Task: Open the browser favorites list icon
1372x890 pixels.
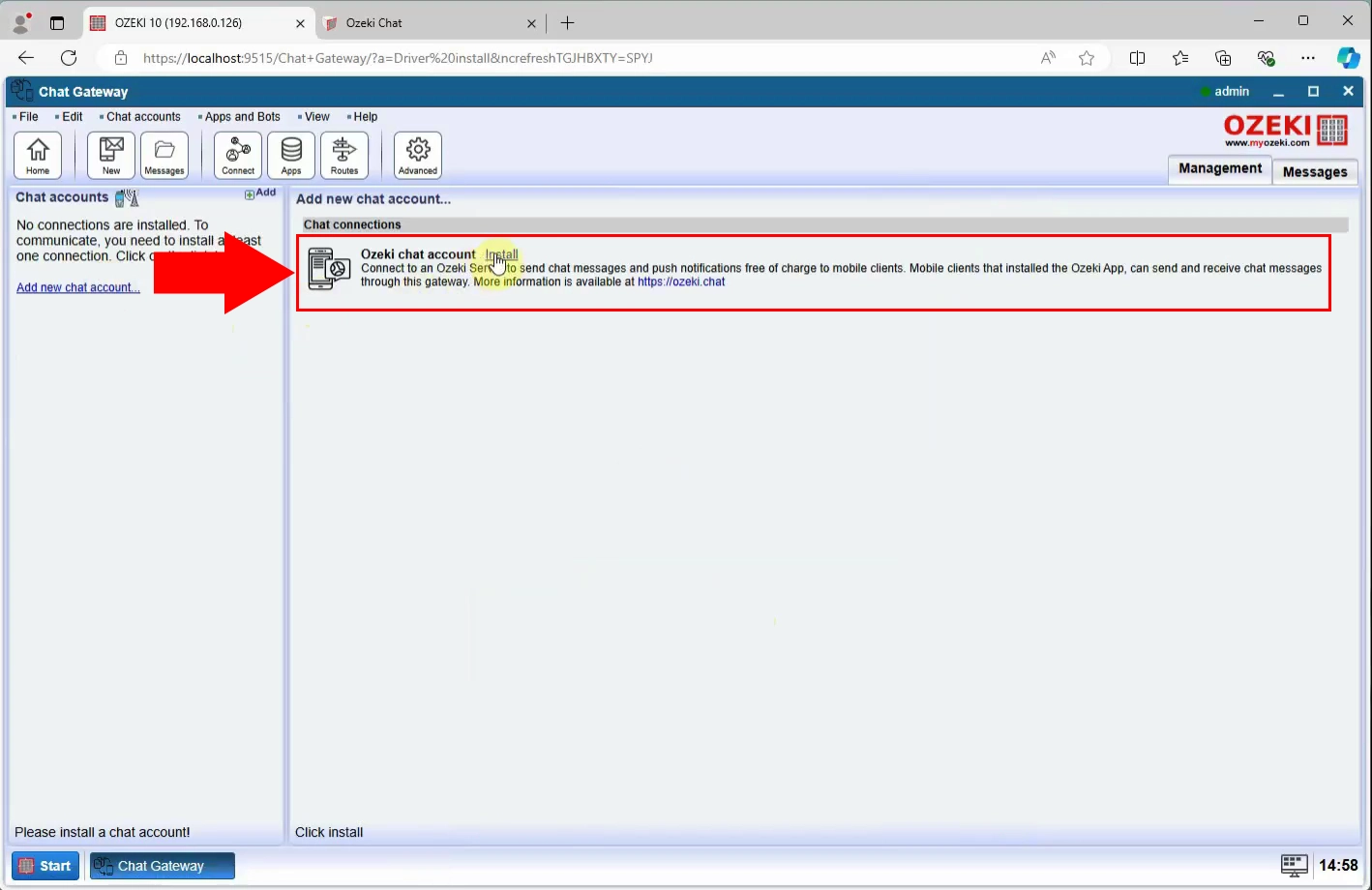Action: [x=1180, y=58]
